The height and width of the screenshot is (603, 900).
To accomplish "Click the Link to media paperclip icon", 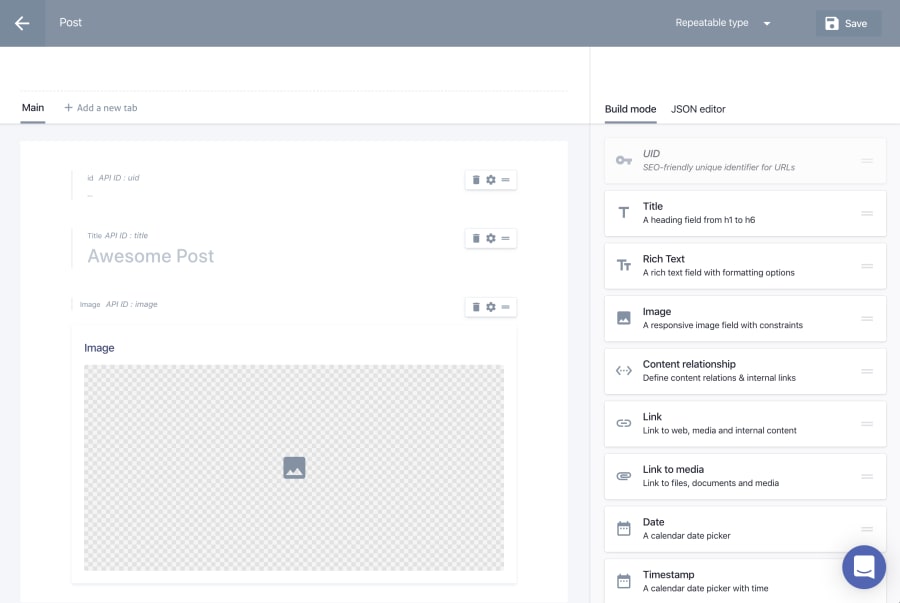I will click(624, 476).
